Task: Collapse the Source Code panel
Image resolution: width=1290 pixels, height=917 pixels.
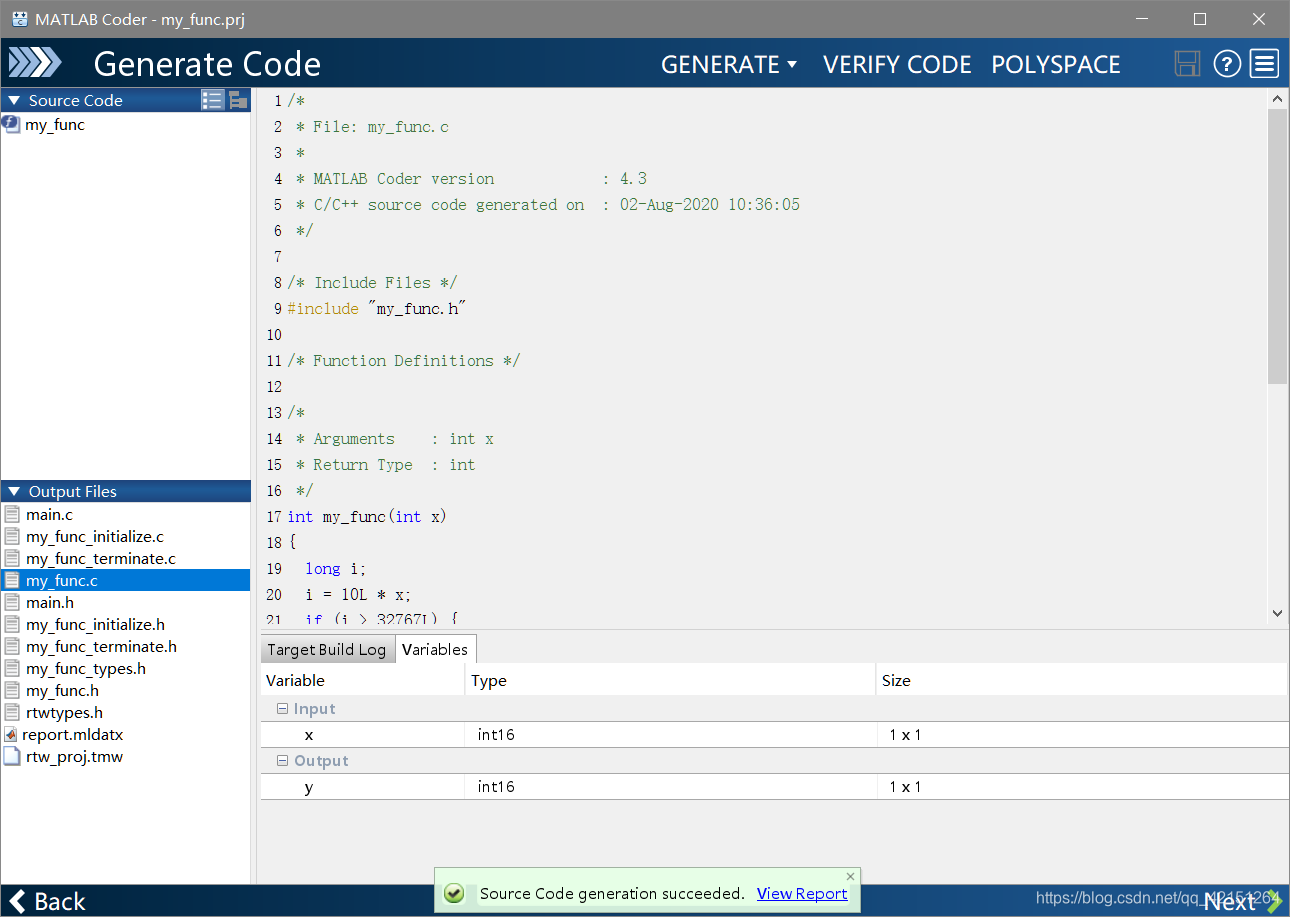Action: 14,100
